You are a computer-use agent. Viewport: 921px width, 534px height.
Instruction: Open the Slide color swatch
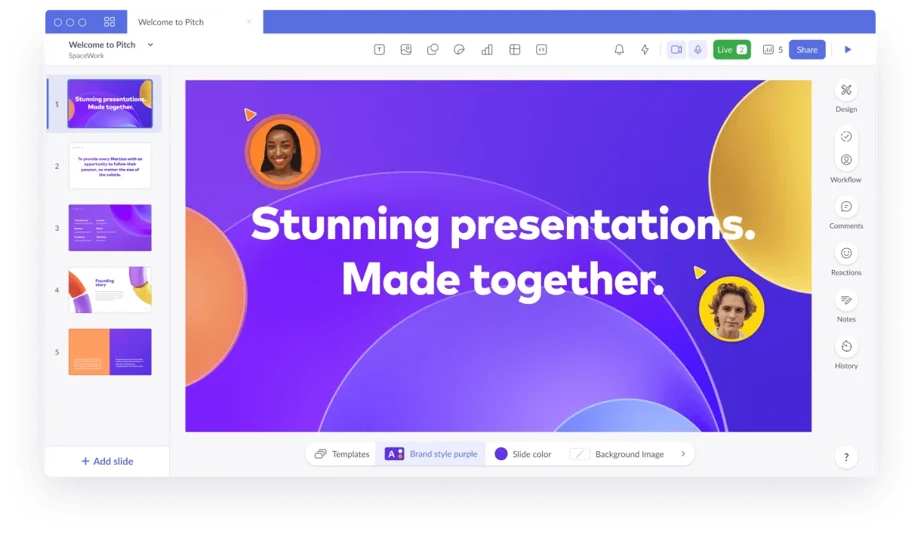point(522,454)
